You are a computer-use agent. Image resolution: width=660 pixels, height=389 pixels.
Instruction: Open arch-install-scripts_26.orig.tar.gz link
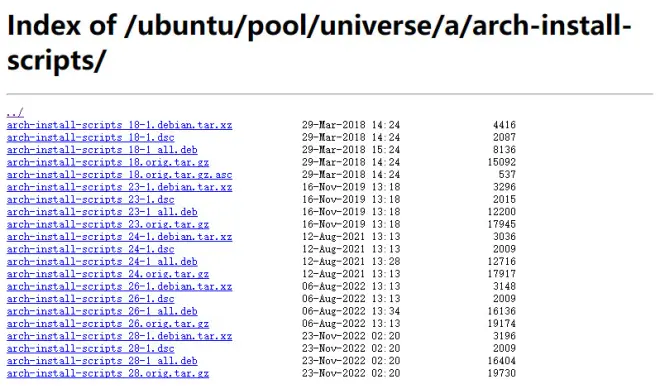click(x=108, y=324)
